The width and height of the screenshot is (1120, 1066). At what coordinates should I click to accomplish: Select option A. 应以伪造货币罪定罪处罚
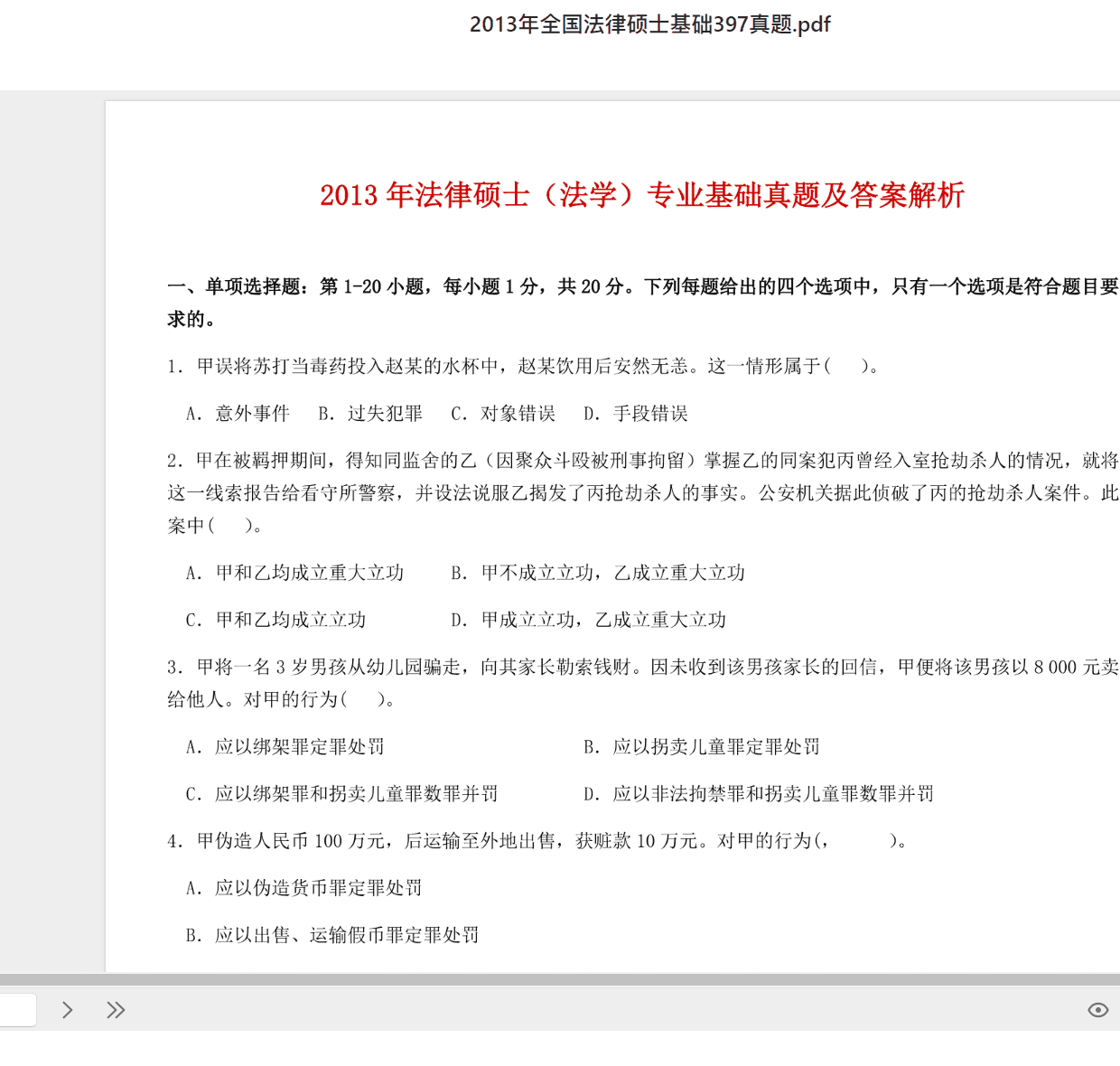point(304,888)
